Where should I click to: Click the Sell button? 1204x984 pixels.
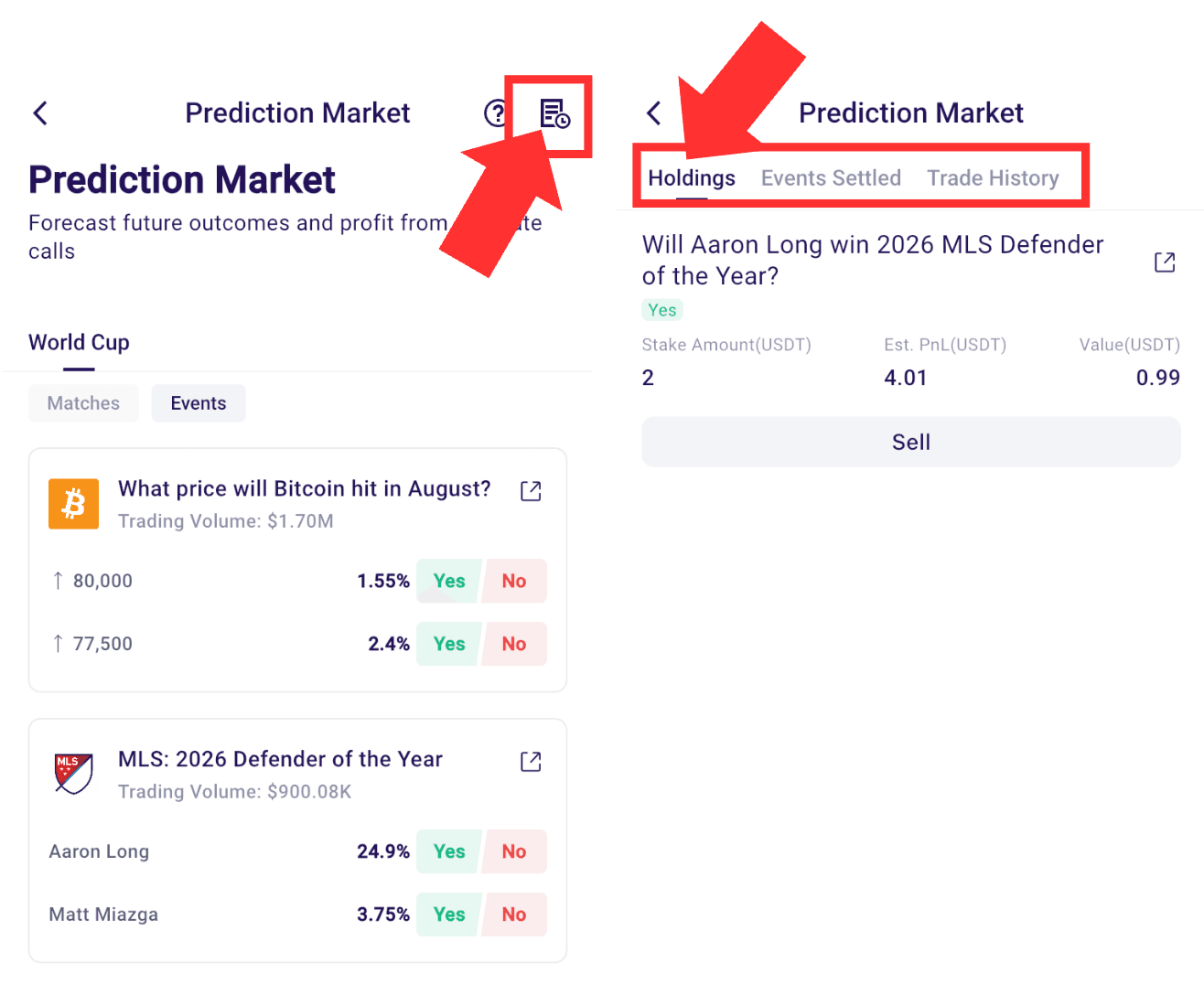[x=911, y=442]
